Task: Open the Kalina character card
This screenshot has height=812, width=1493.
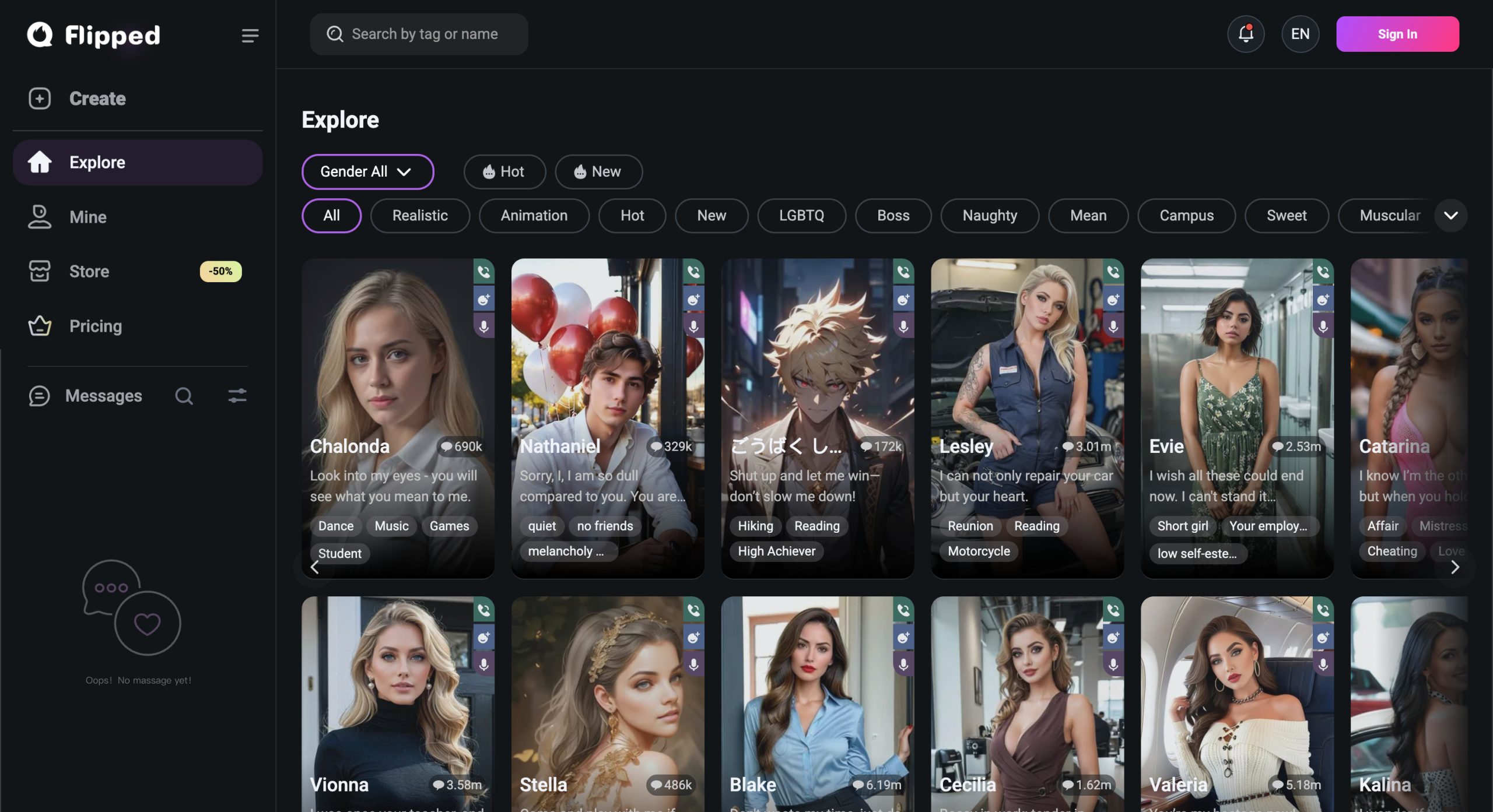Action: (1408, 704)
